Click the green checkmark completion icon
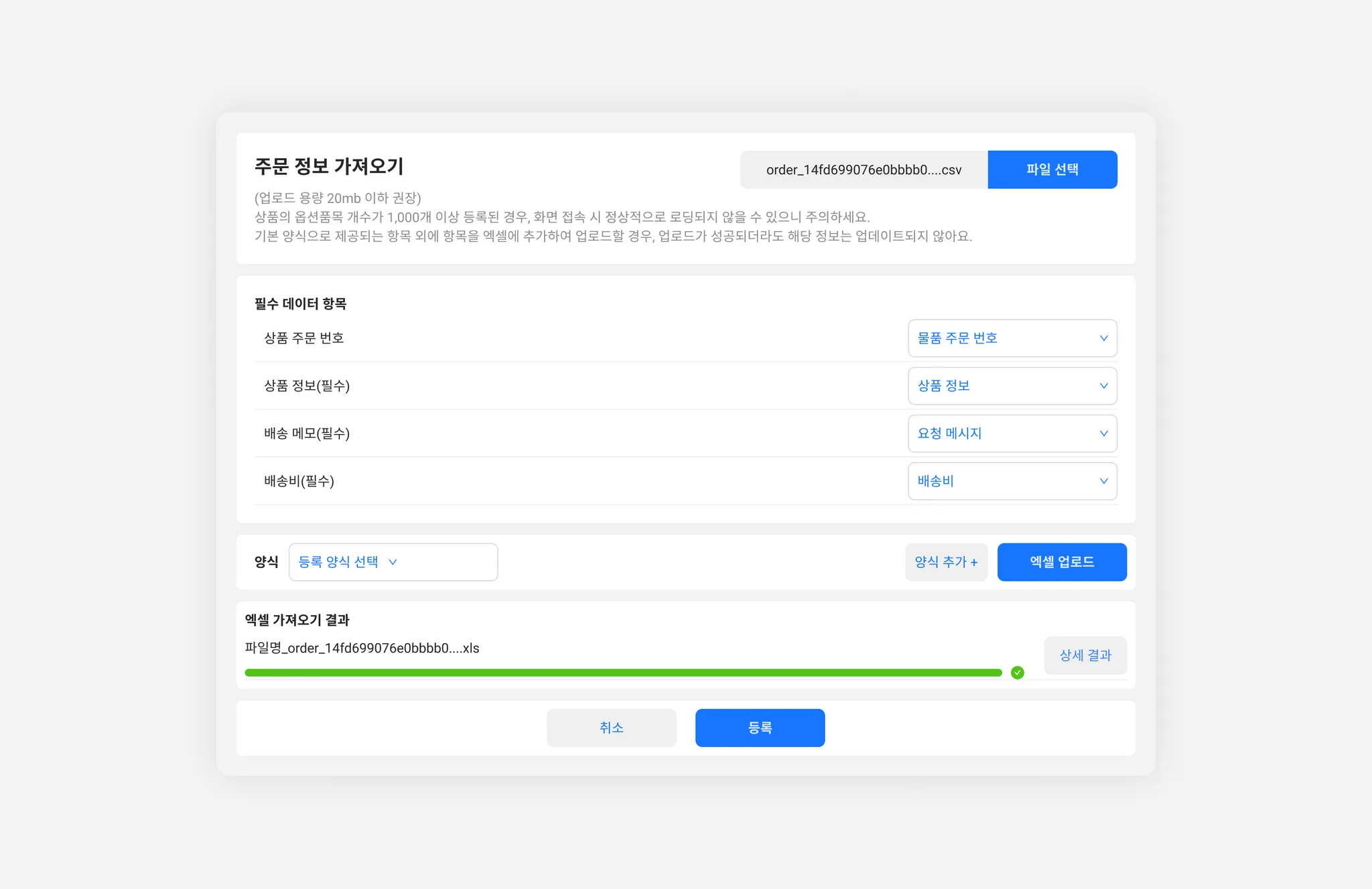 tap(1017, 673)
